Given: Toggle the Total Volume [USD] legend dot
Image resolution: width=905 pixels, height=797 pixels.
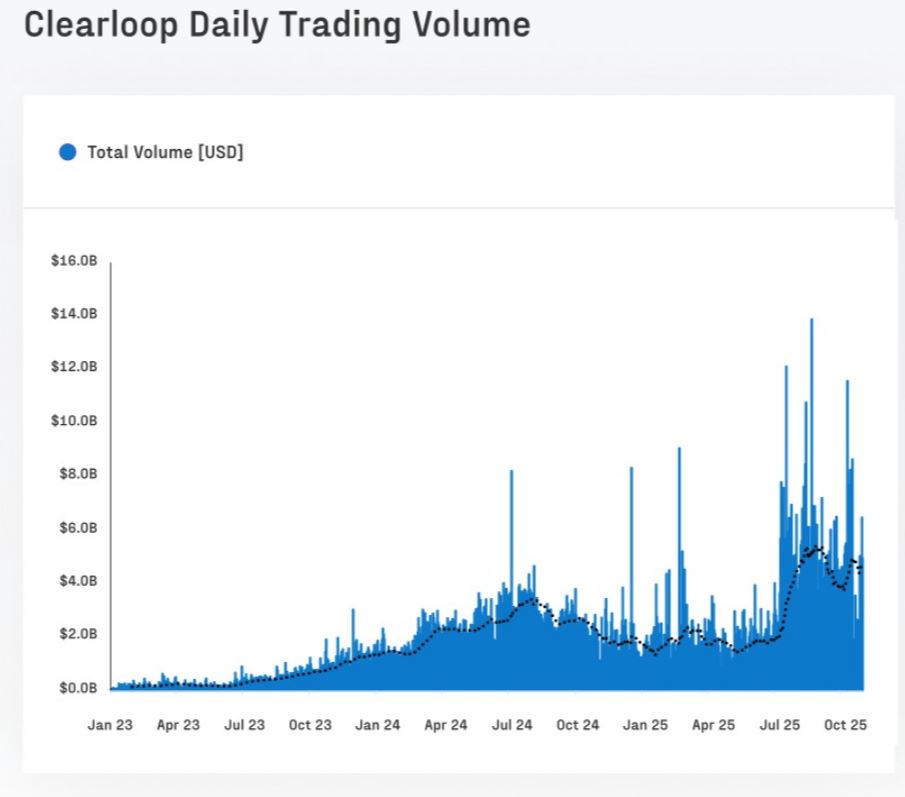Looking at the screenshot, I should coord(68,152).
